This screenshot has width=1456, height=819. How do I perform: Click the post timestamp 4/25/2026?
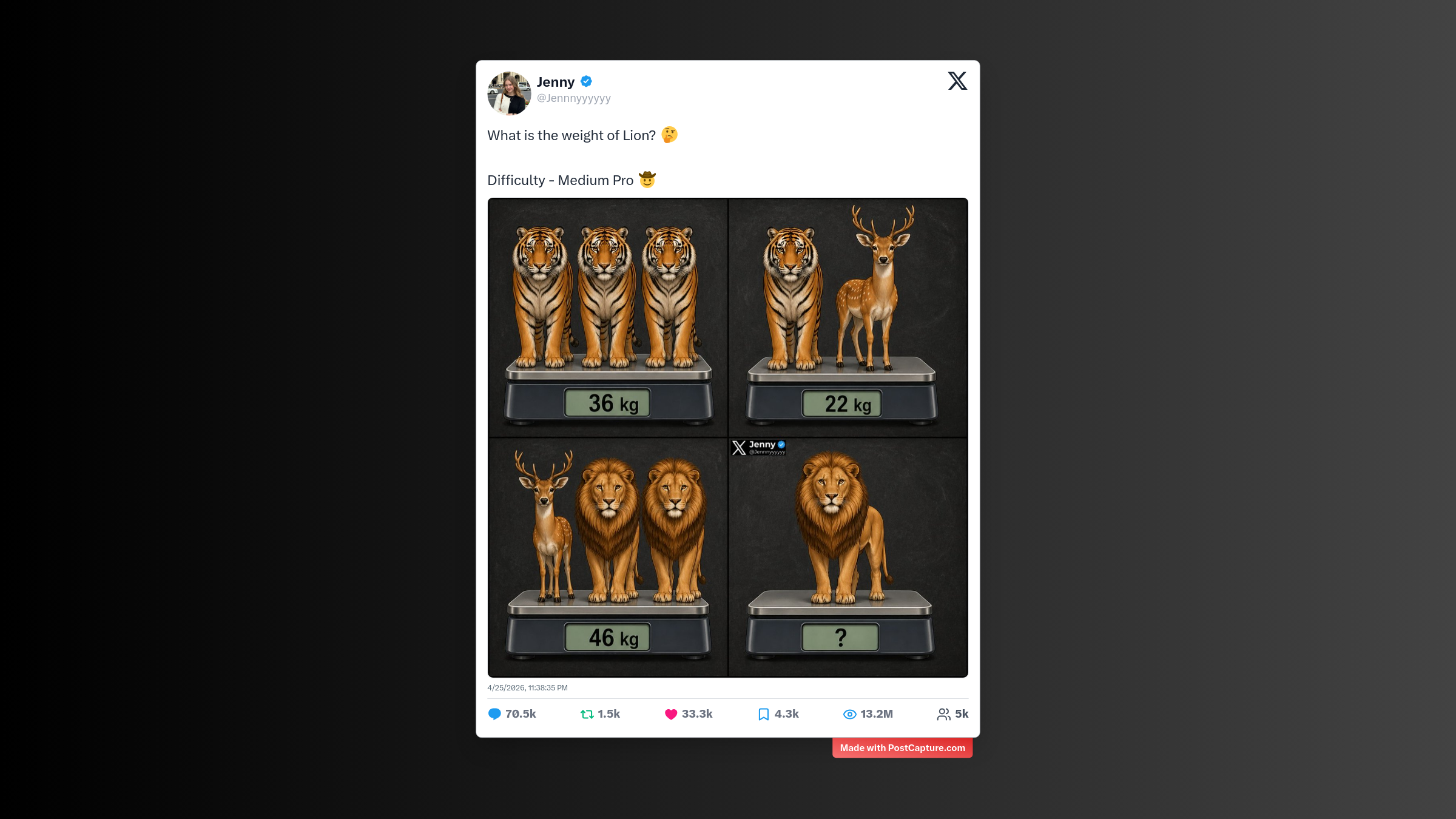(x=527, y=688)
